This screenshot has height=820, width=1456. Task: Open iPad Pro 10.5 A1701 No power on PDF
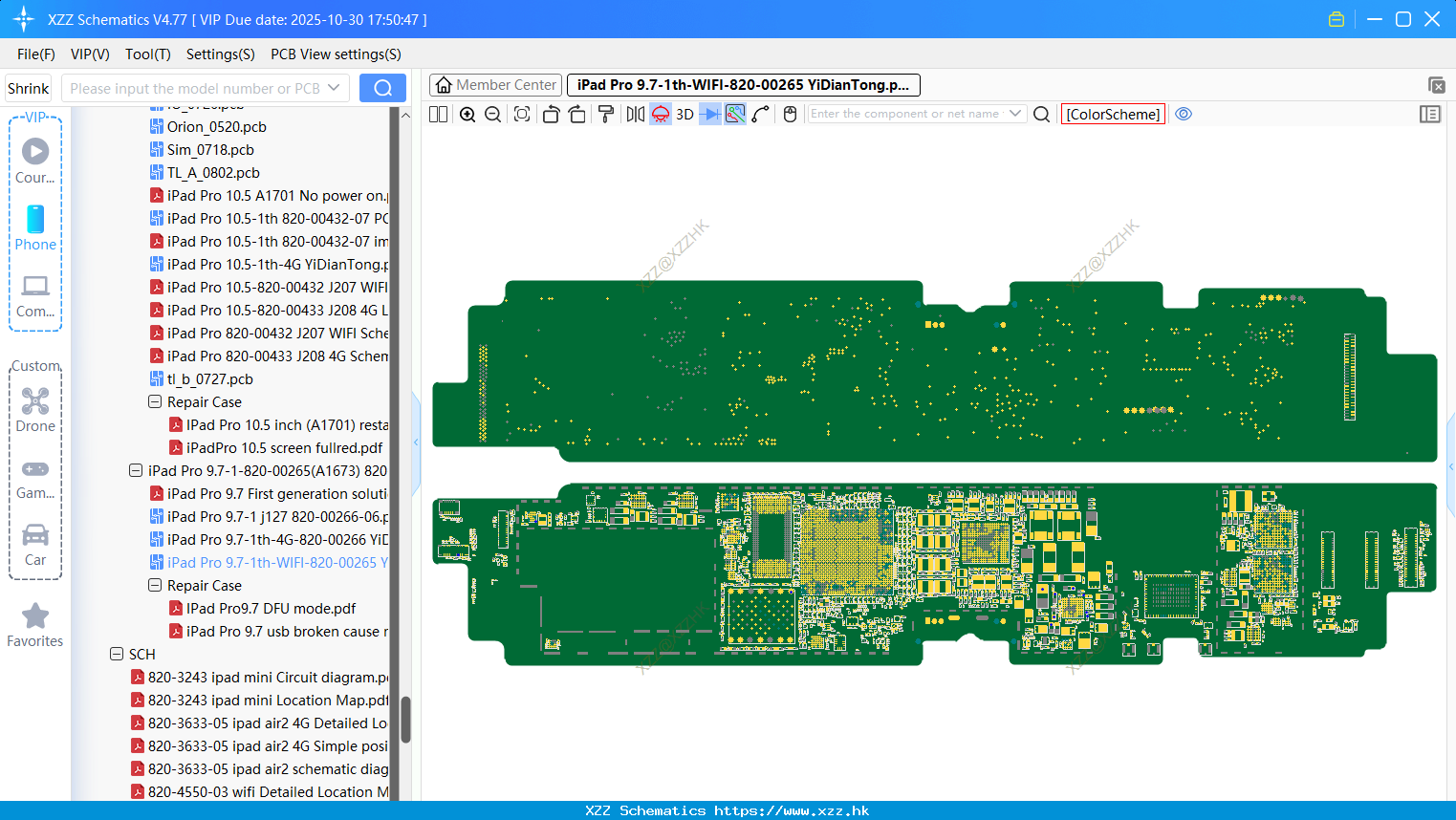point(270,196)
